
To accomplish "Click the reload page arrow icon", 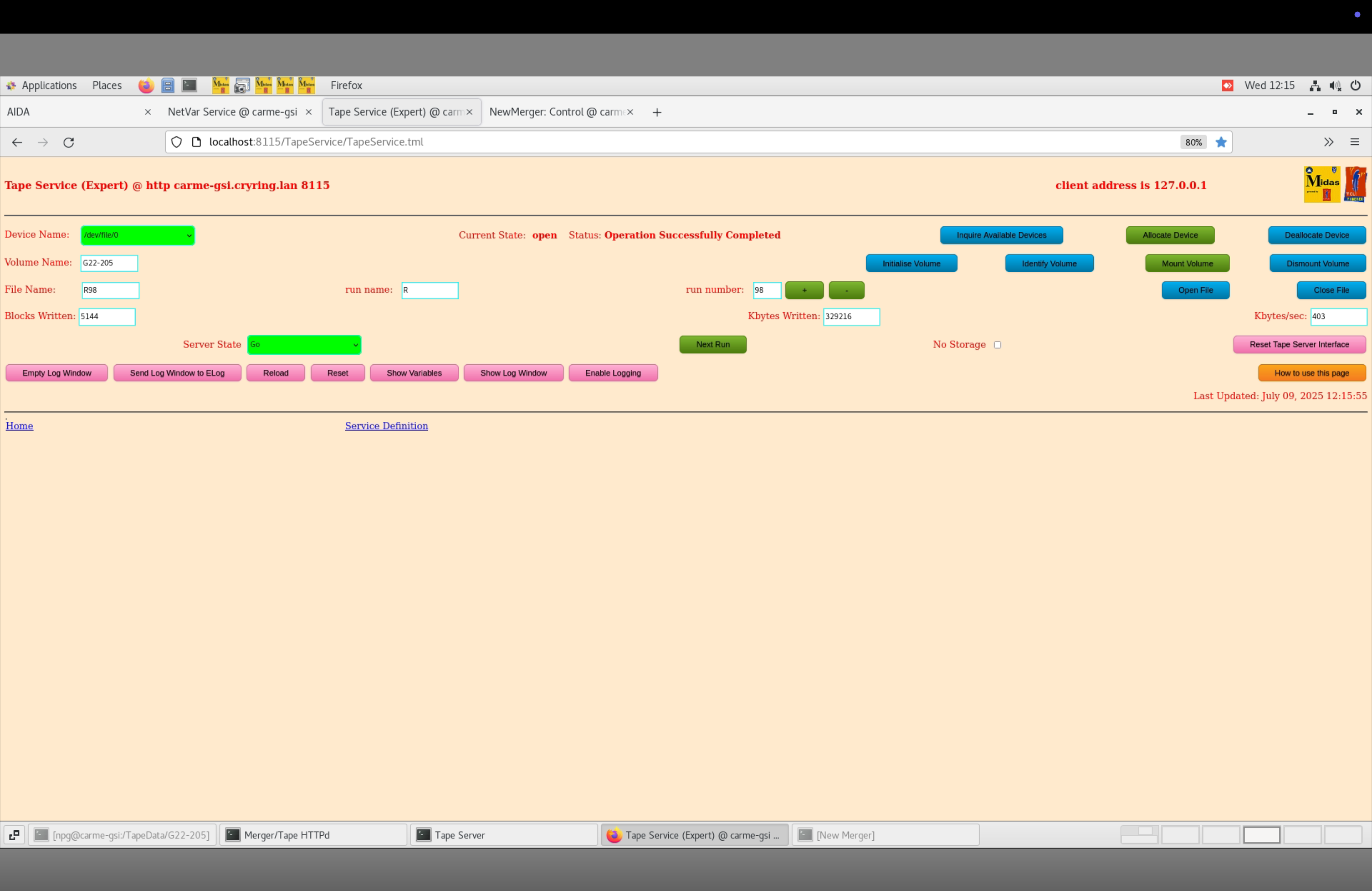I will tap(69, 142).
